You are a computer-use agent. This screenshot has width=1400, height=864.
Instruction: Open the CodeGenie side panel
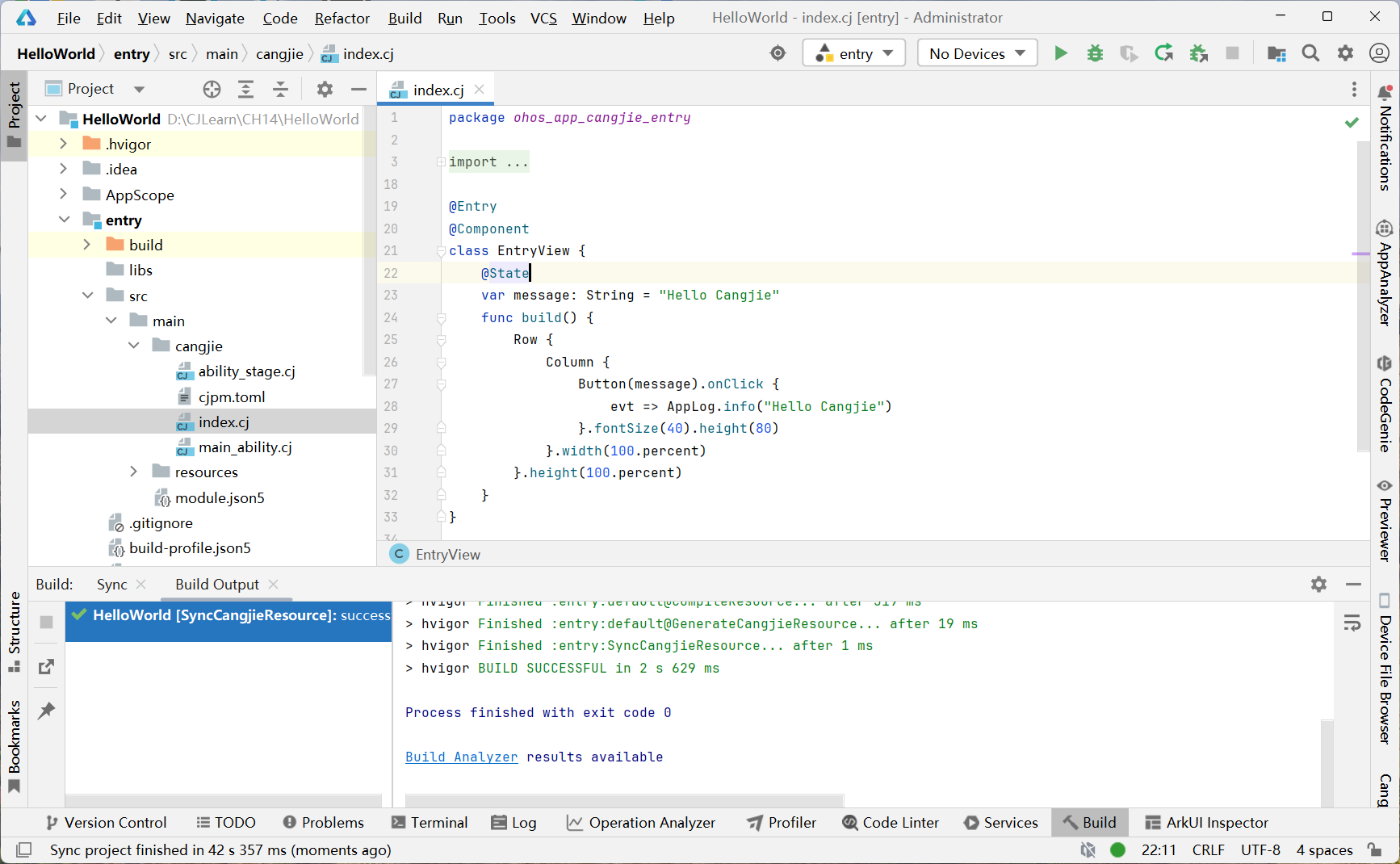click(1385, 404)
